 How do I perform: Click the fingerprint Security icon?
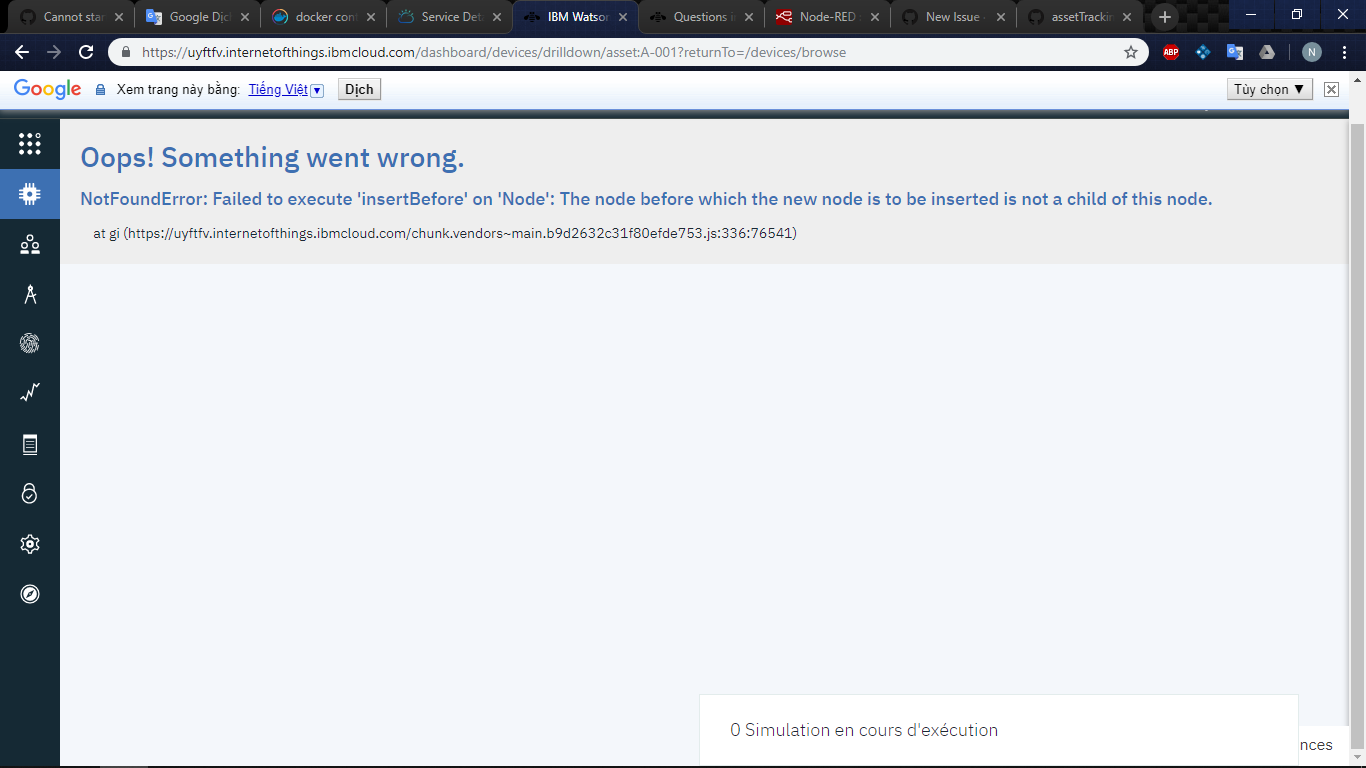tap(30, 343)
